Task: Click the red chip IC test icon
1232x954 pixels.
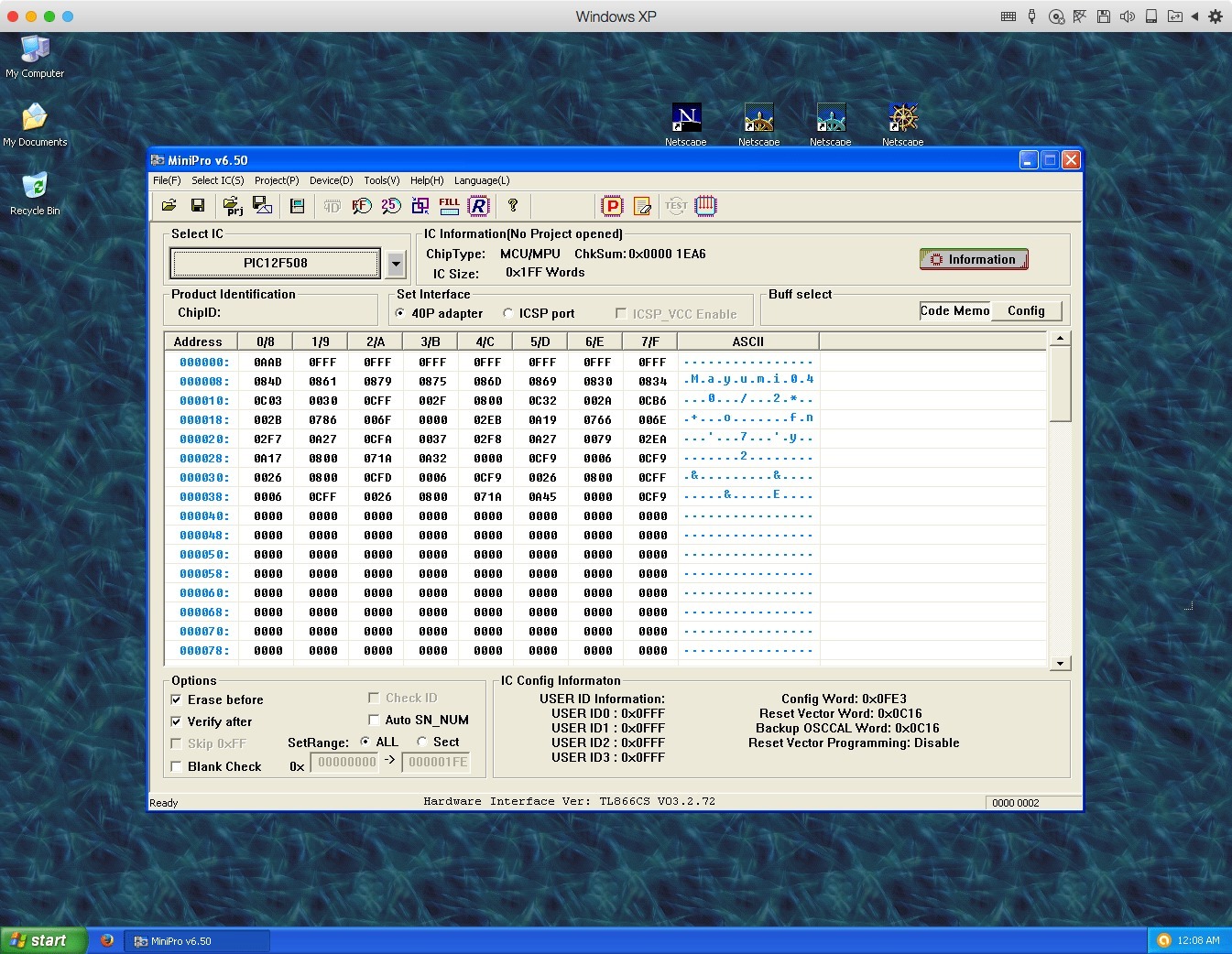Action: (705, 206)
